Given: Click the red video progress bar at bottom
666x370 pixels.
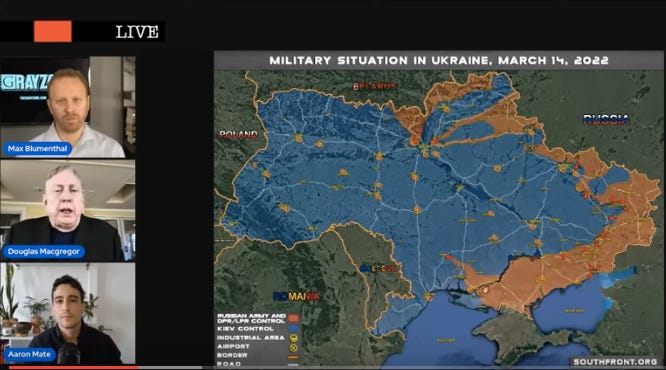Looking at the screenshot, I should 73,367.
